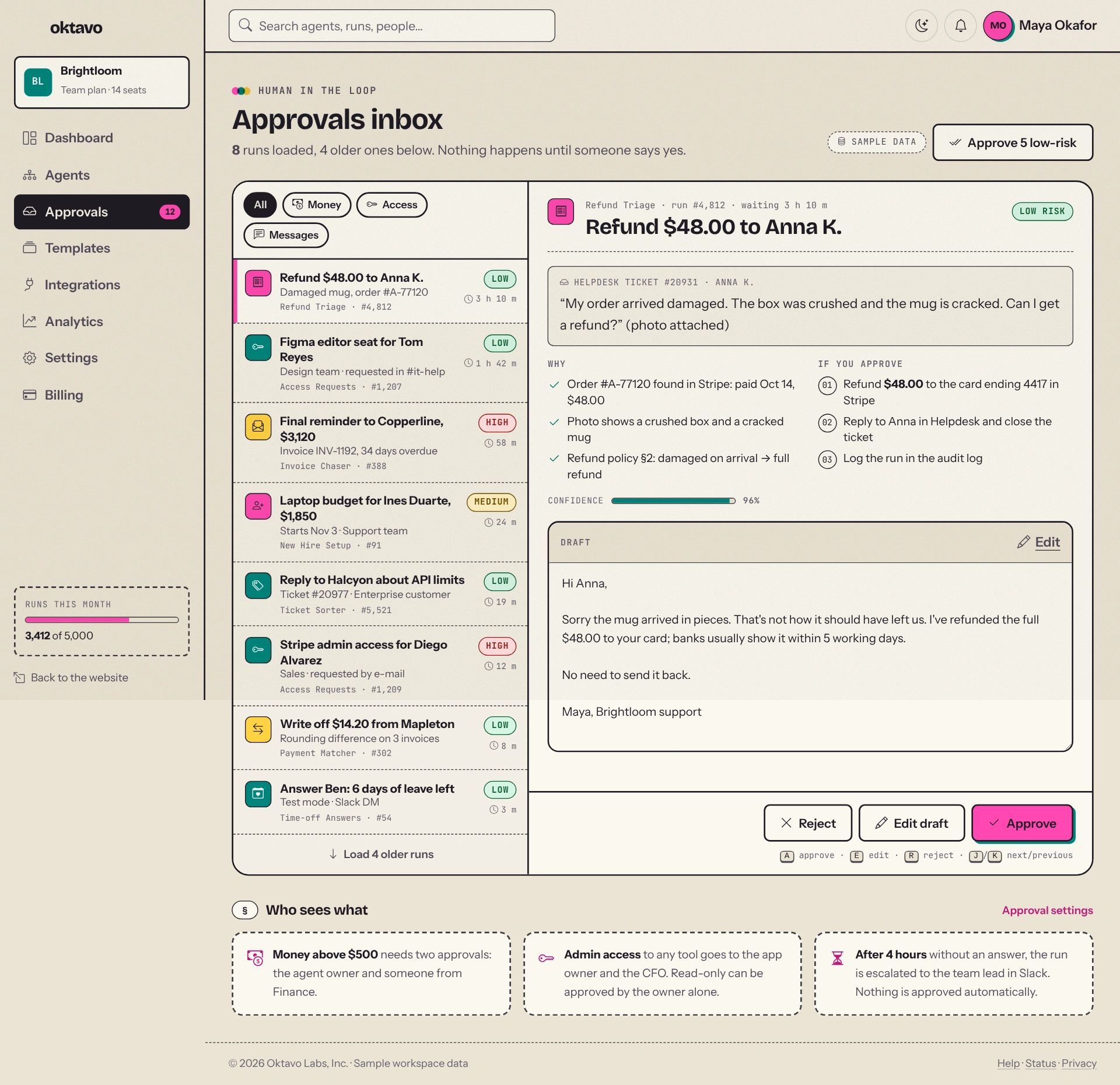
Task: Click the Settings gear icon
Action: pos(29,358)
